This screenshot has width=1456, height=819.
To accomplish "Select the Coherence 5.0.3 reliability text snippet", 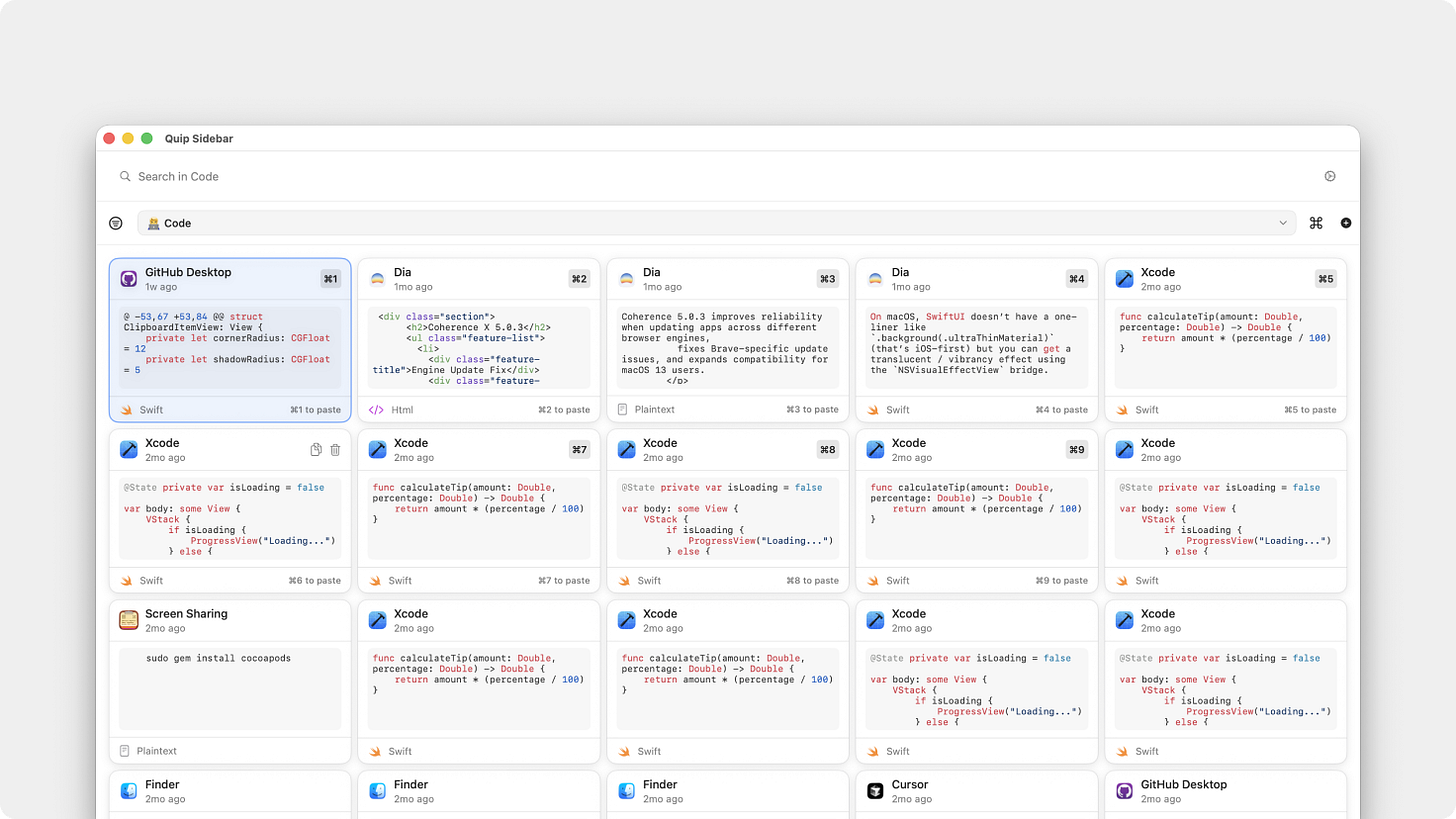I will click(x=727, y=348).
